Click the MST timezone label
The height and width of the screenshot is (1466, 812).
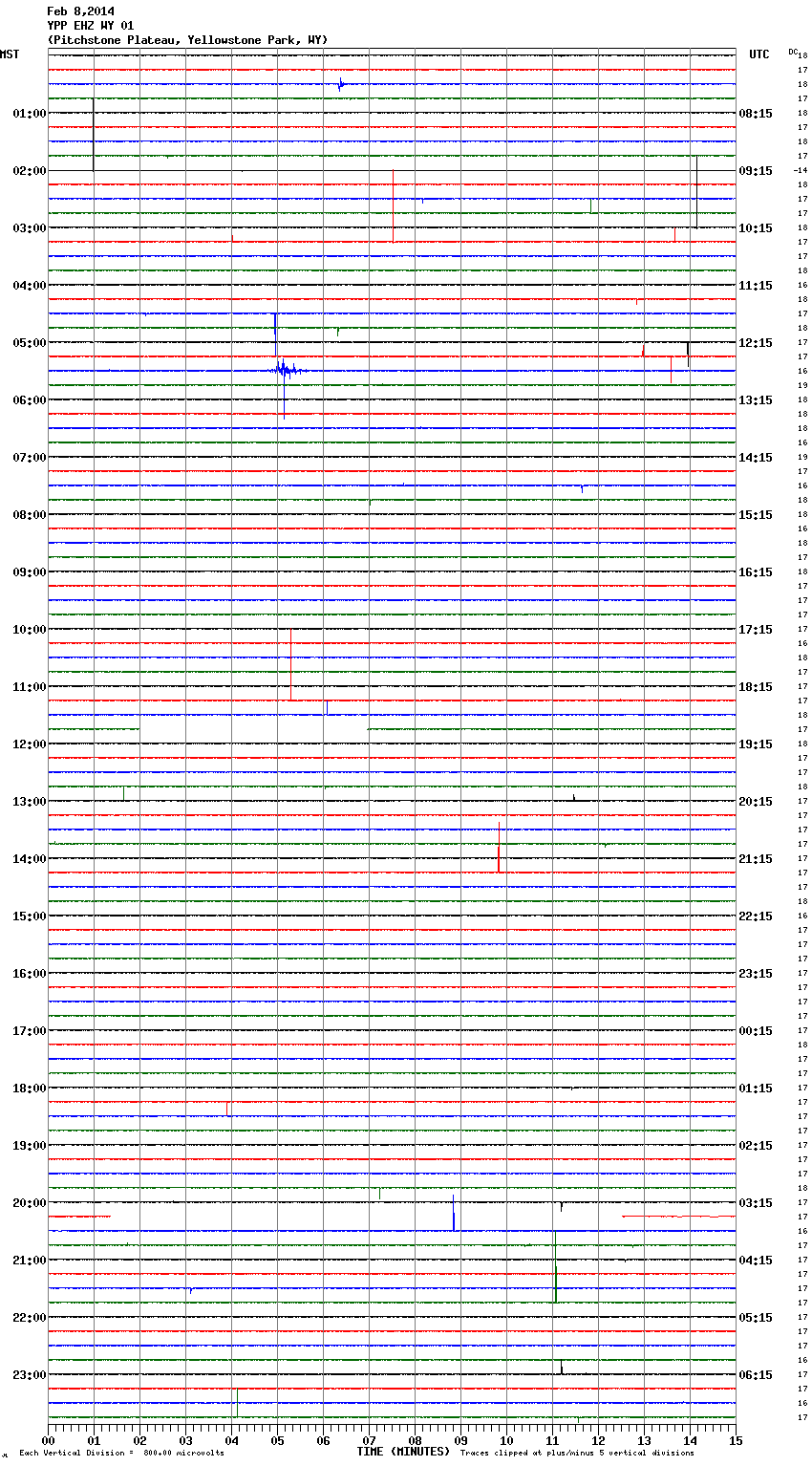[x=10, y=54]
